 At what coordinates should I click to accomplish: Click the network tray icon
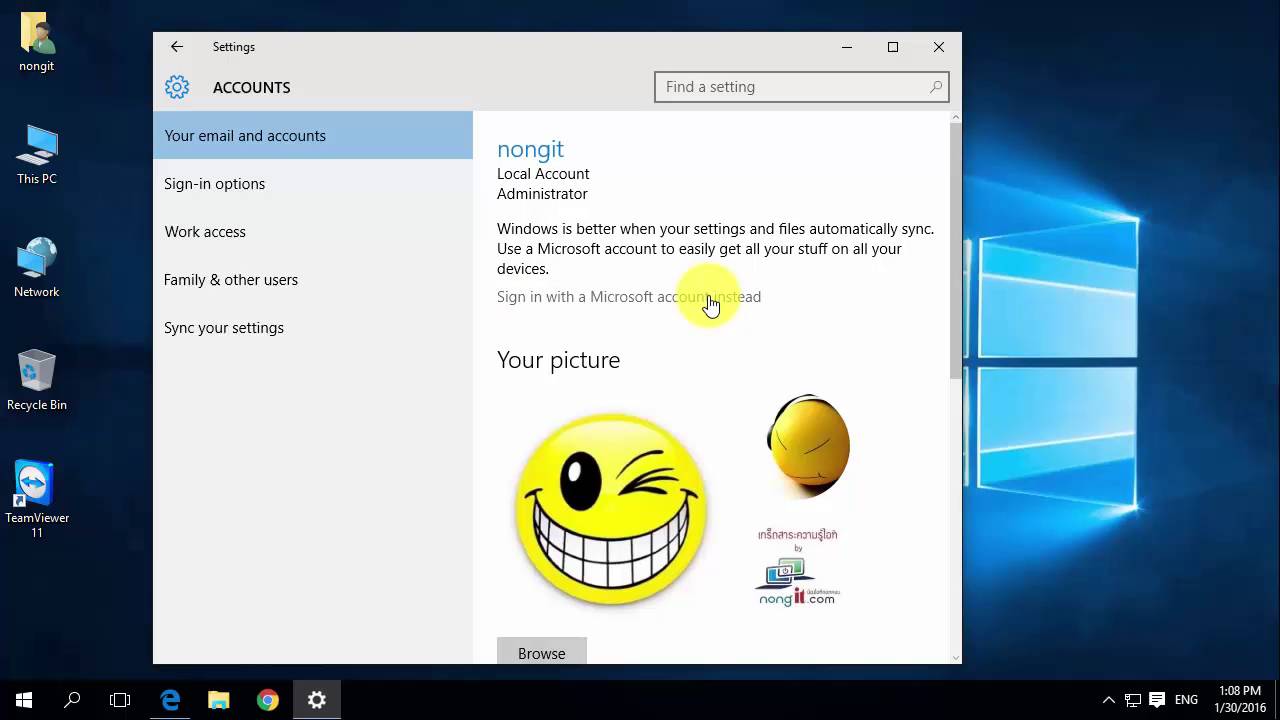coord(1133,700)
